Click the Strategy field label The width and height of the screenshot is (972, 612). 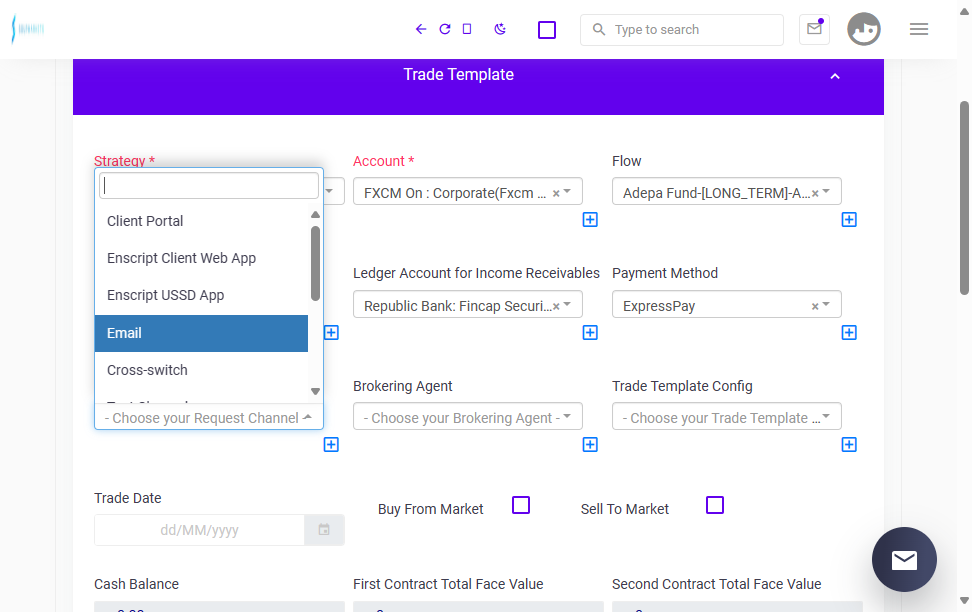(x=125, y=161)
